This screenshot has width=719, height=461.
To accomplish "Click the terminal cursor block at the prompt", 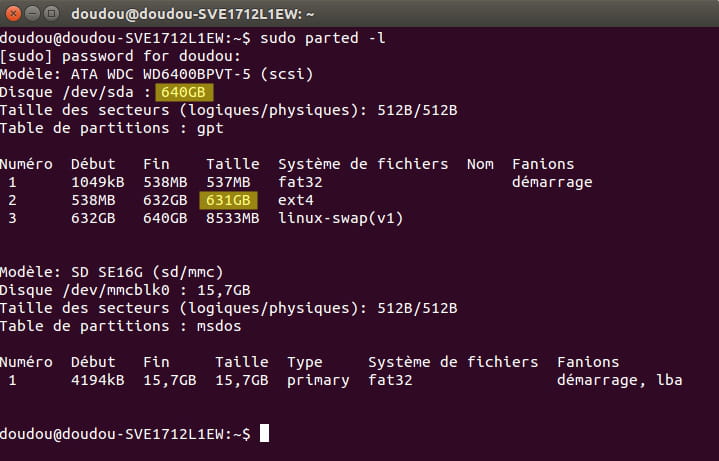I will coord(265,433).
